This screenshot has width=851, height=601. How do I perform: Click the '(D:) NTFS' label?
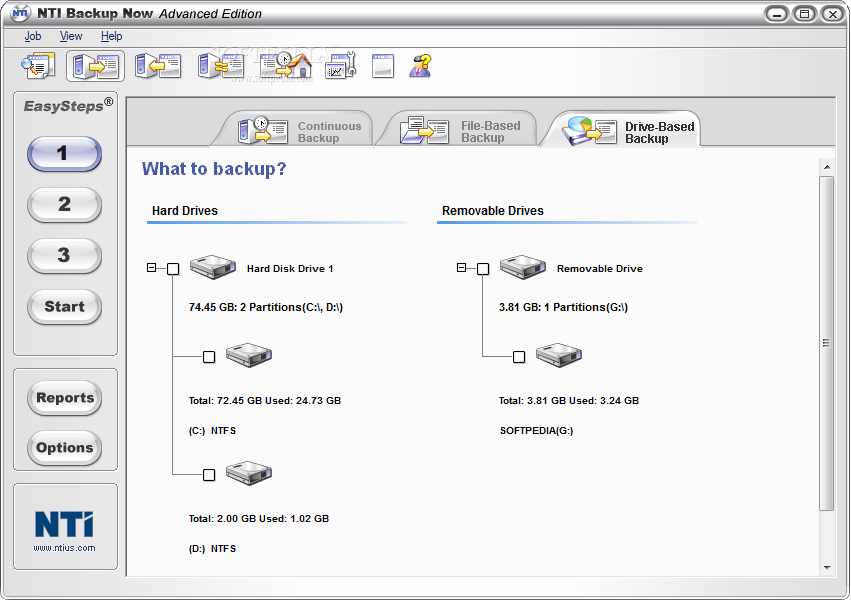[212, 549]
